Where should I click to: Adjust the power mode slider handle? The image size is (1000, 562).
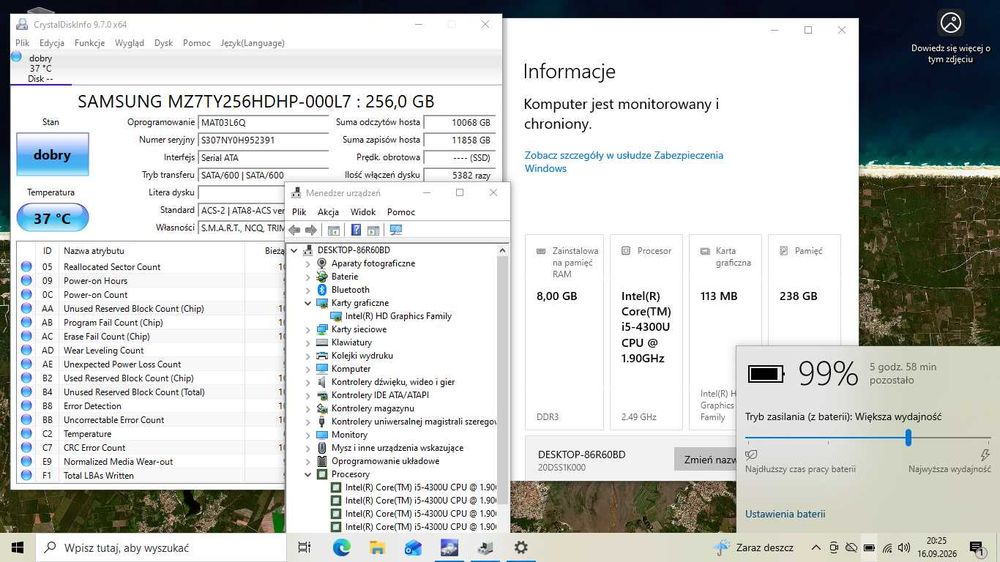pos(908,438)
